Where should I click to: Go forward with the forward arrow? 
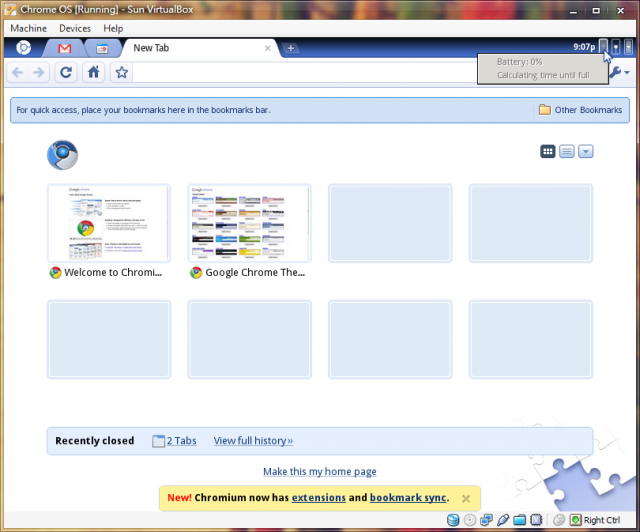pyautogui.click(x=39, y=73)
